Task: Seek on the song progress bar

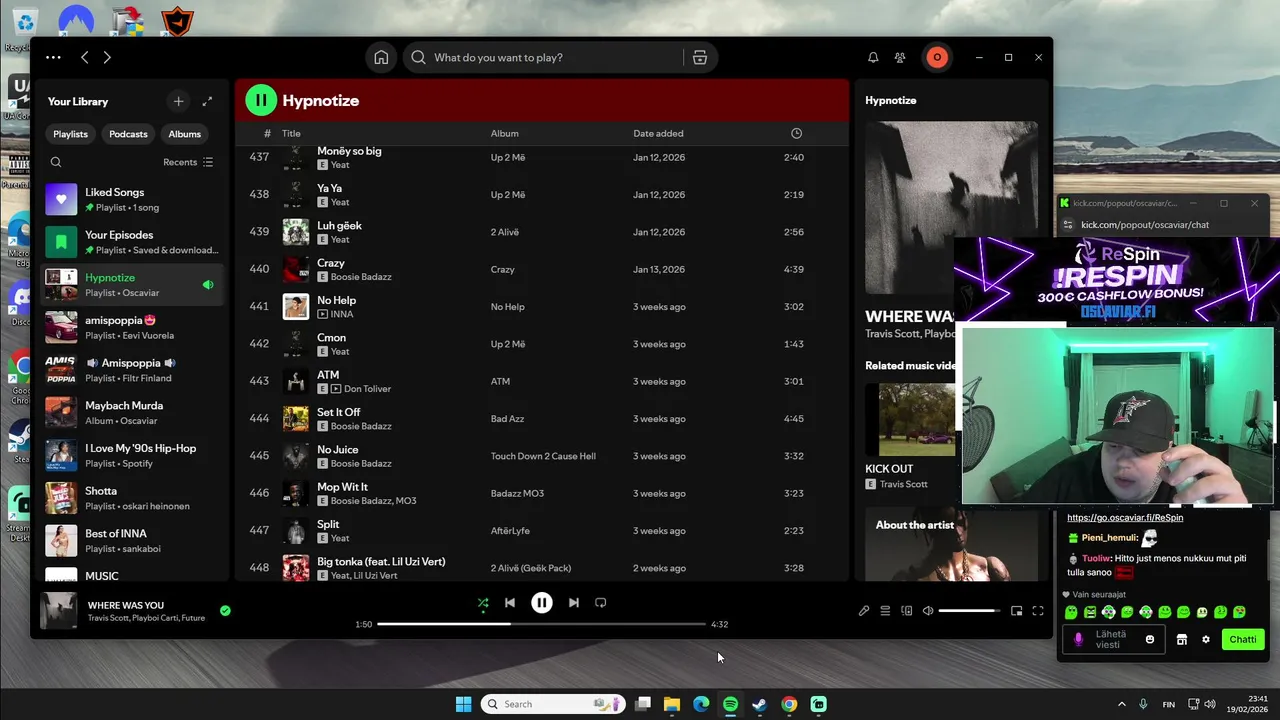Action: pos(541,624)
